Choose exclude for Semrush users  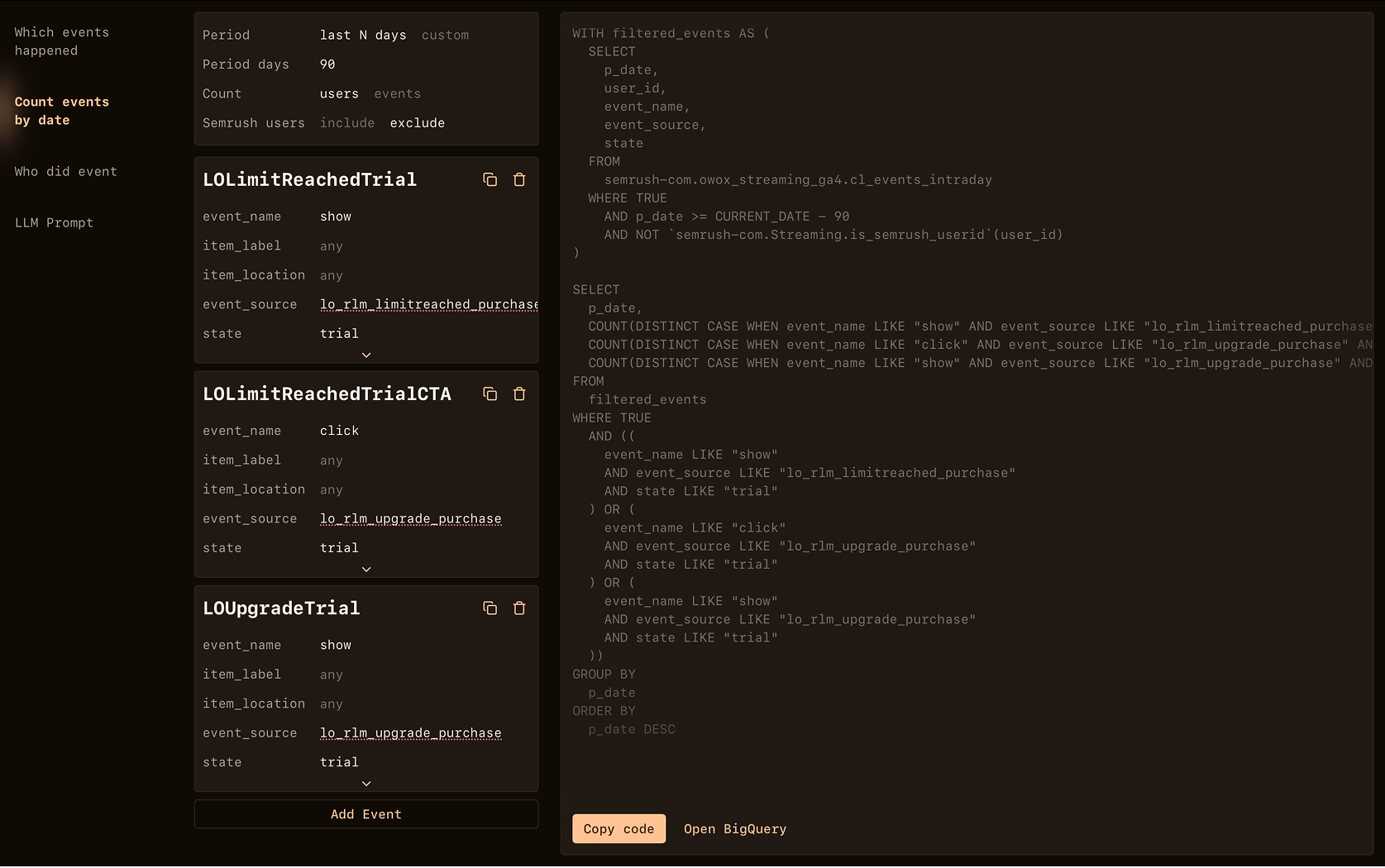click(x=418, y=122)
